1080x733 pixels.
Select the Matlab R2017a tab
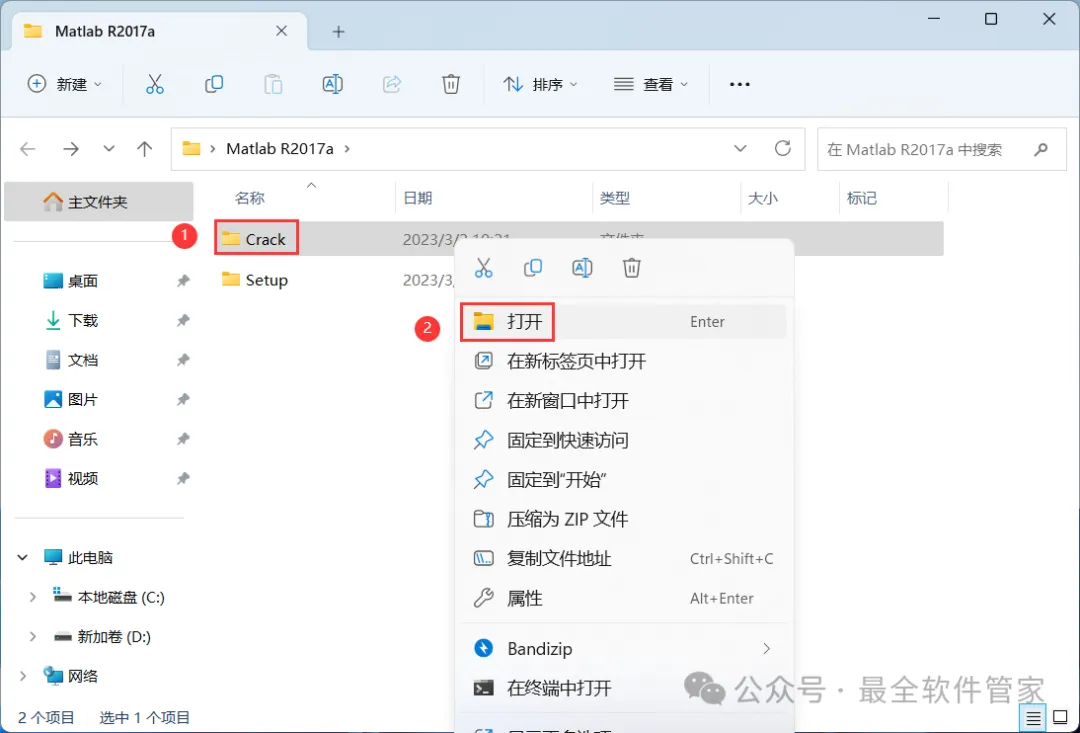(160, 32)
